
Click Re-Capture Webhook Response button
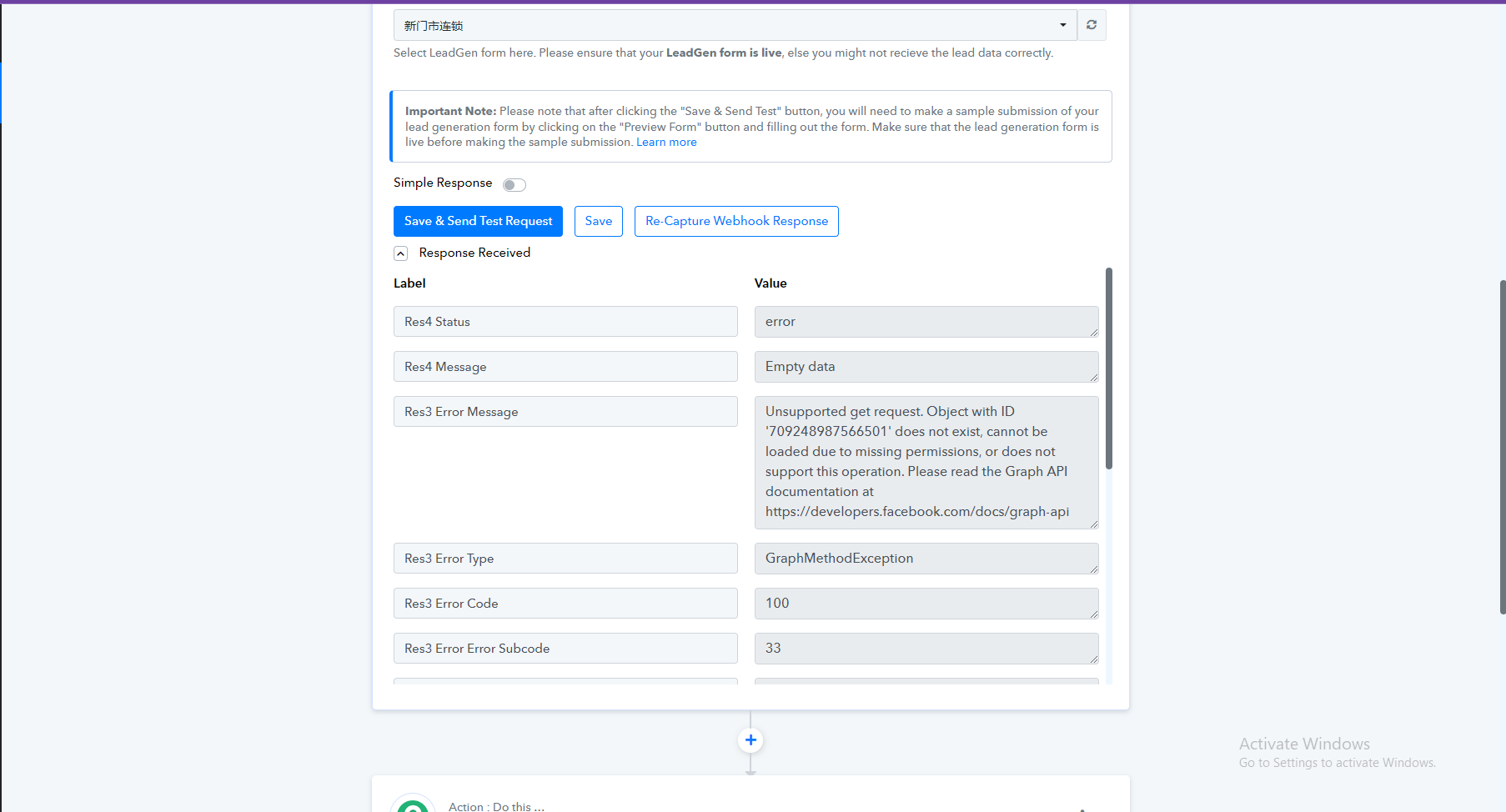pyautogui.click(x=736, y=221)
